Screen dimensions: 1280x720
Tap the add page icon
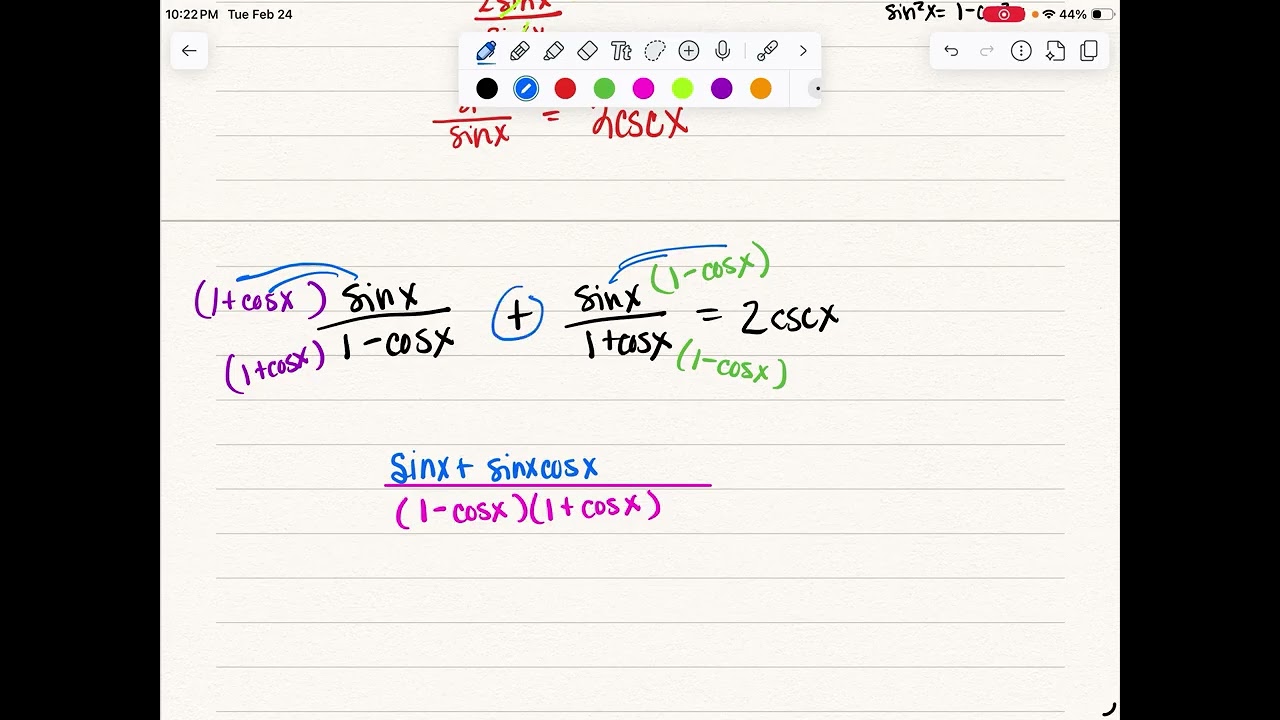click(x=1055, y=51)
